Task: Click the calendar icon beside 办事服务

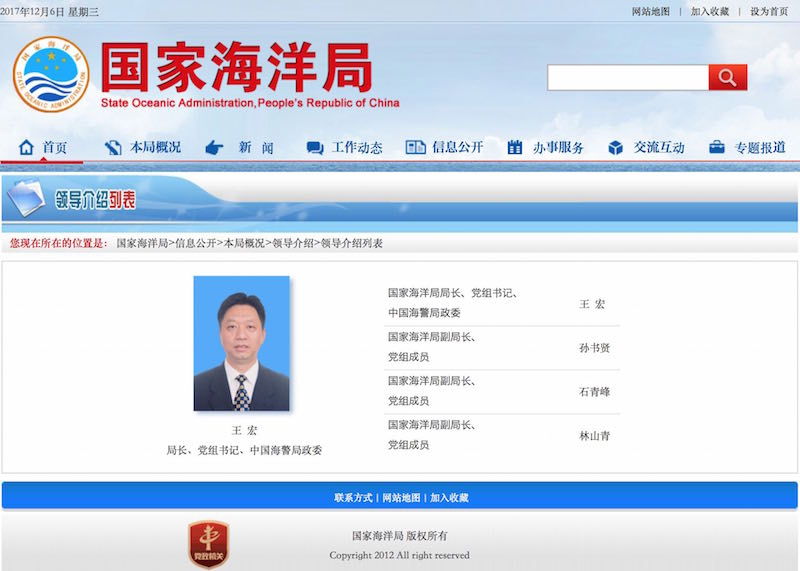Action: click(x=515, y=147)
